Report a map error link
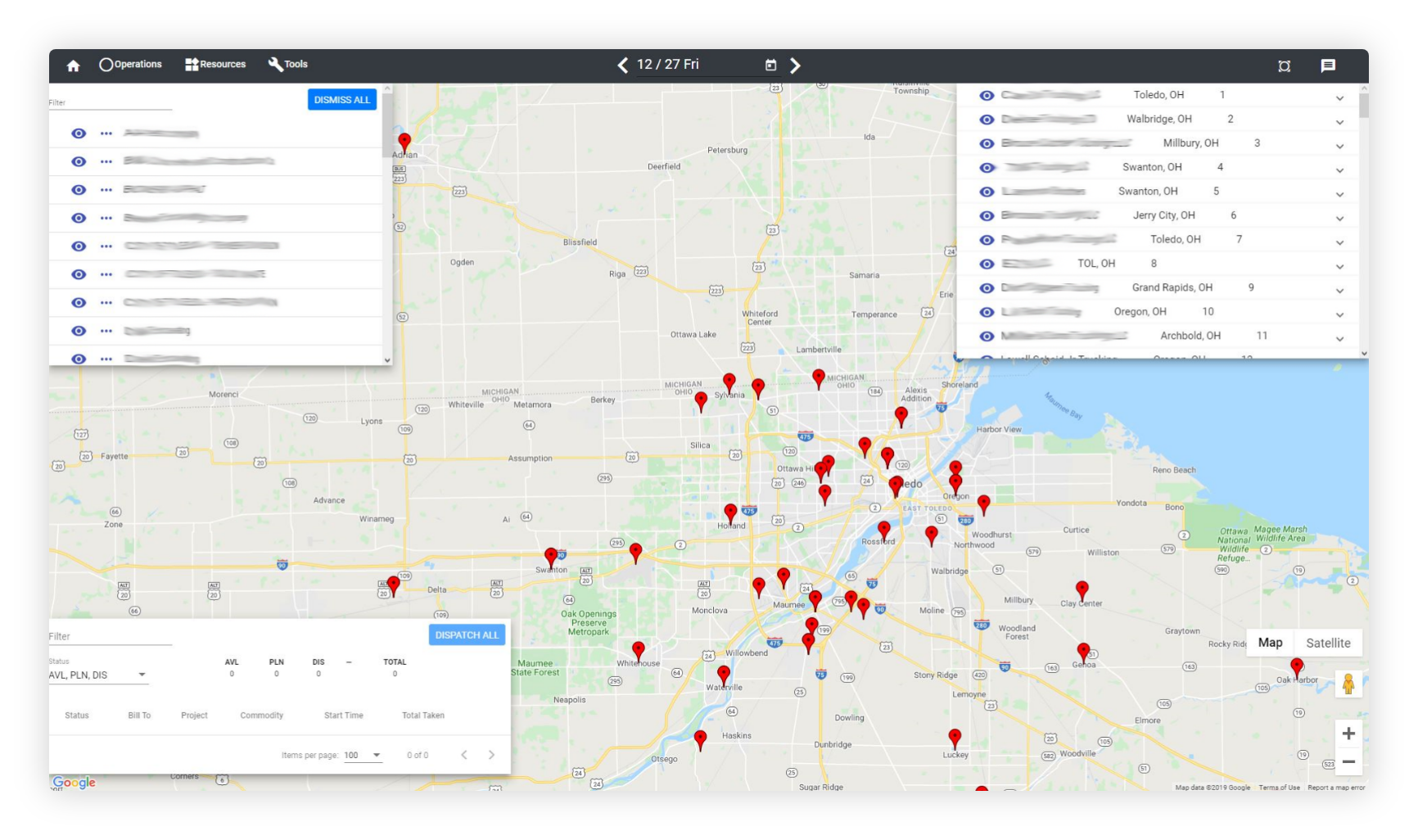The width and height of the screenshot is (1418, 840). coord(1336,788)
